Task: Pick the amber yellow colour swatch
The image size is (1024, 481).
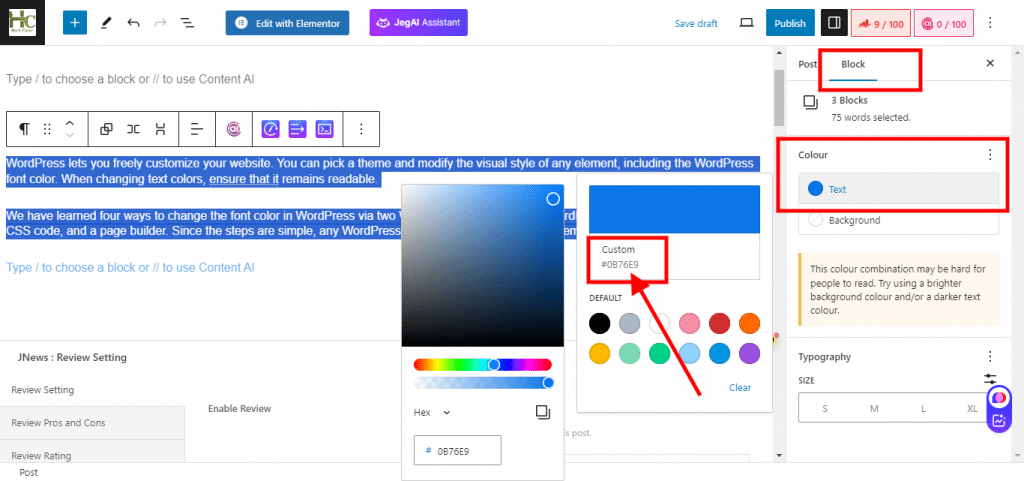Action: tap(600, 353)
